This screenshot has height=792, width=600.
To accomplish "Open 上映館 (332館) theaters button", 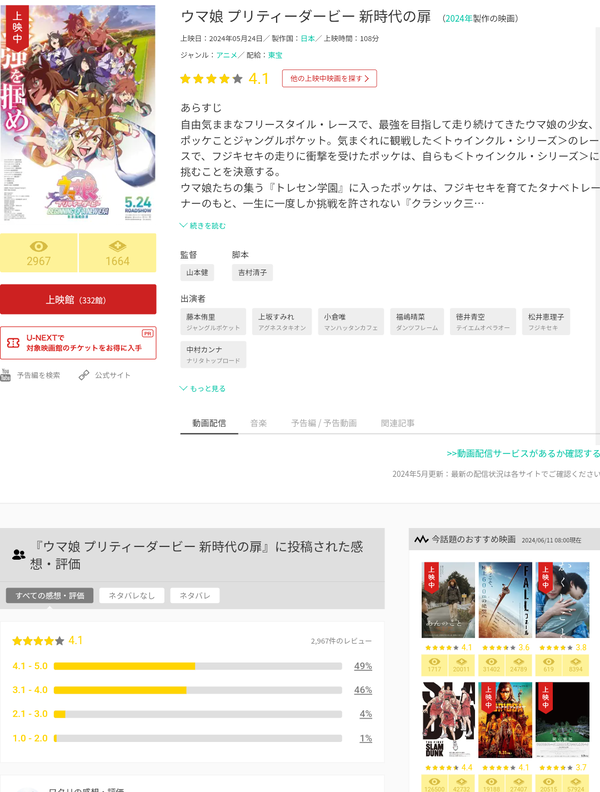I will pos(78,300).
